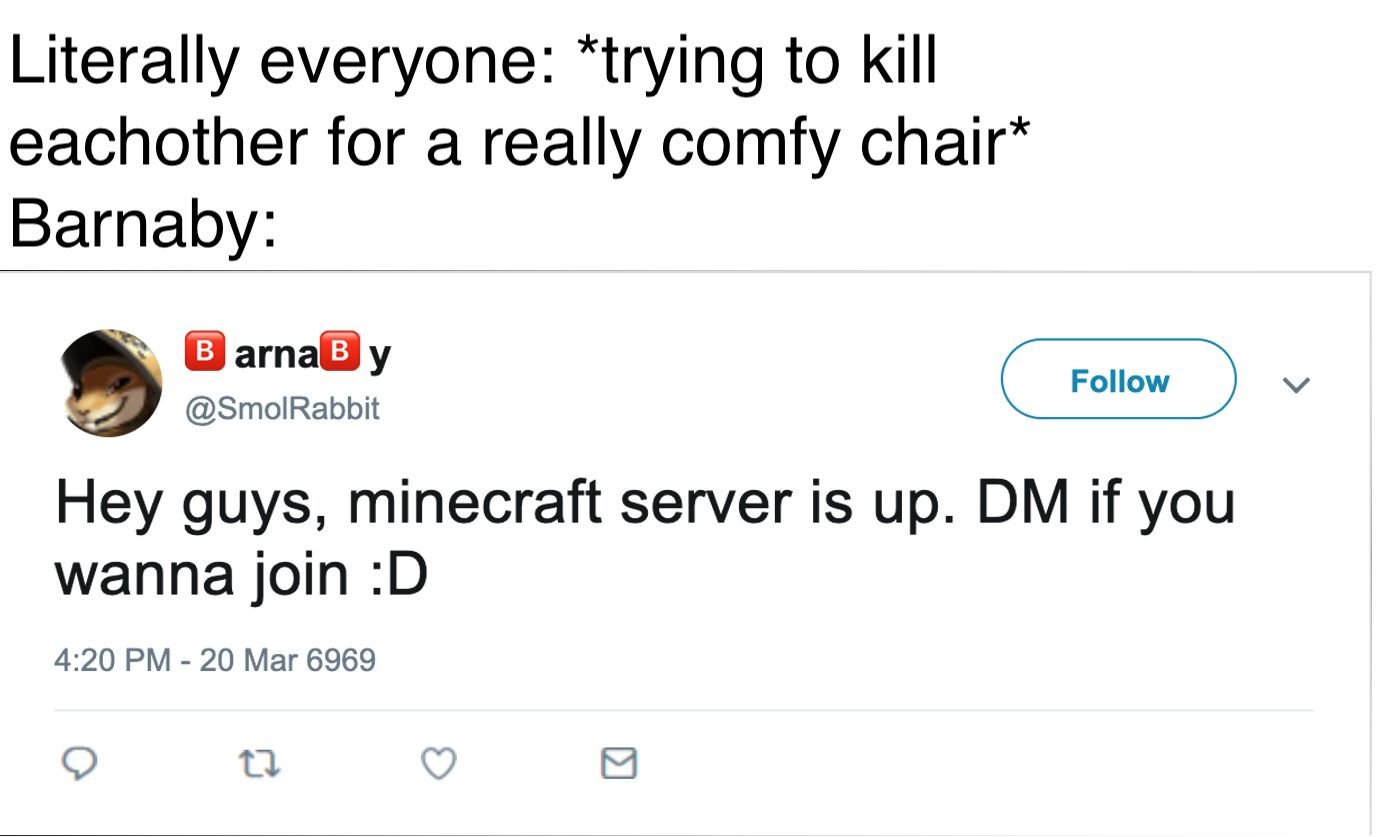
Task: Select the heart icon below the tweet text
Action: (x=438, y=764)
